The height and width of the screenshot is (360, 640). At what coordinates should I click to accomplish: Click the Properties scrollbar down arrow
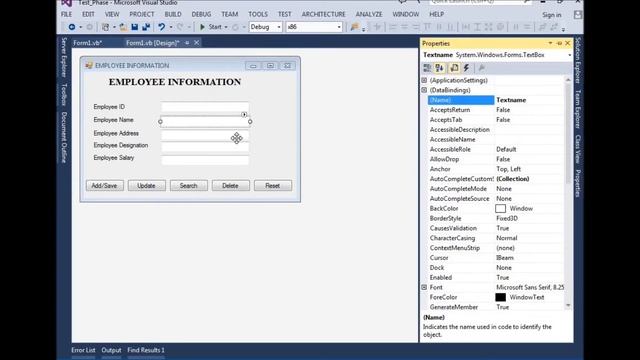click(568, 306)
